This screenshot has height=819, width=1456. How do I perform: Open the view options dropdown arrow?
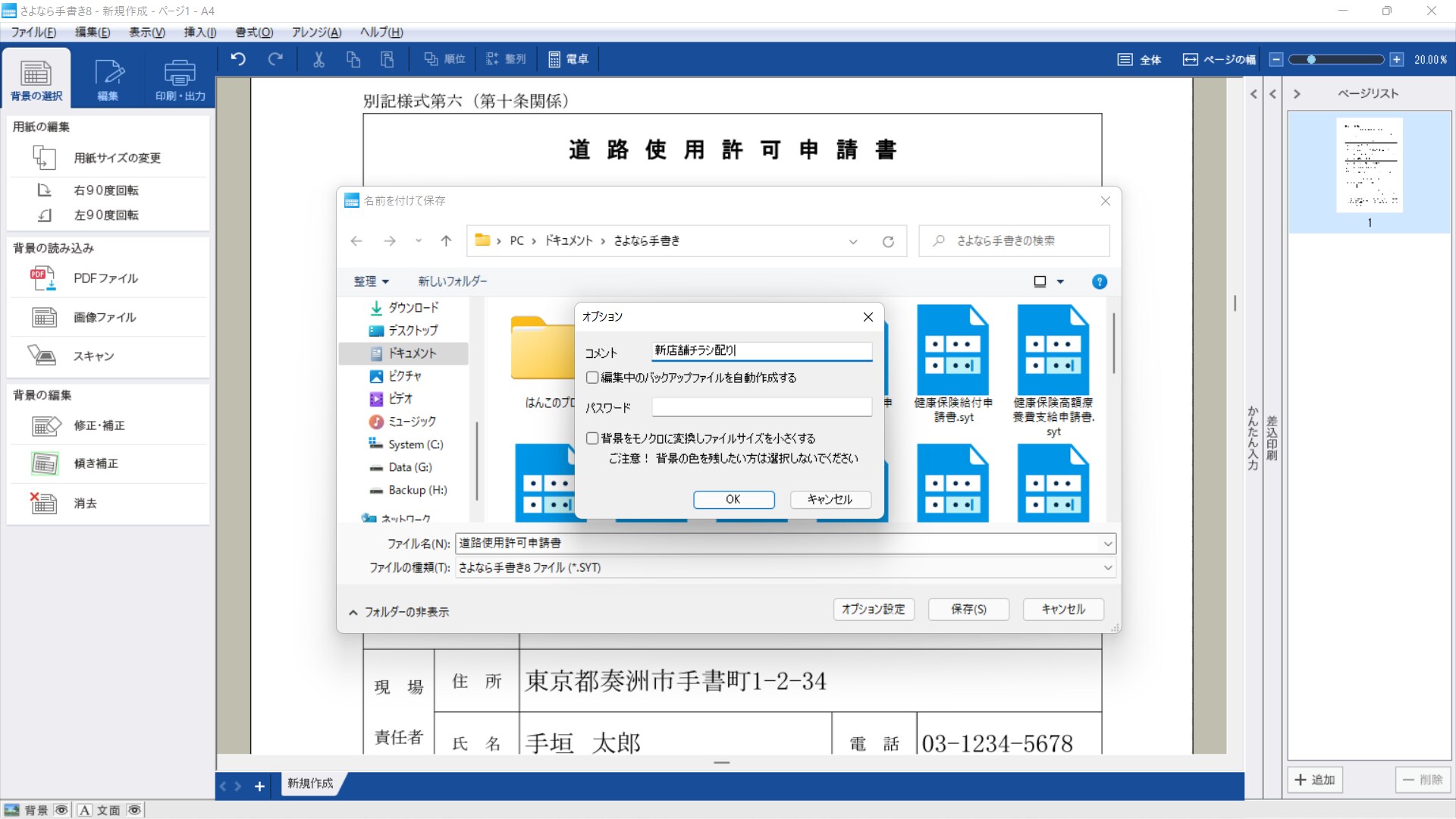pyautogui.click(x=1060, y=282)
